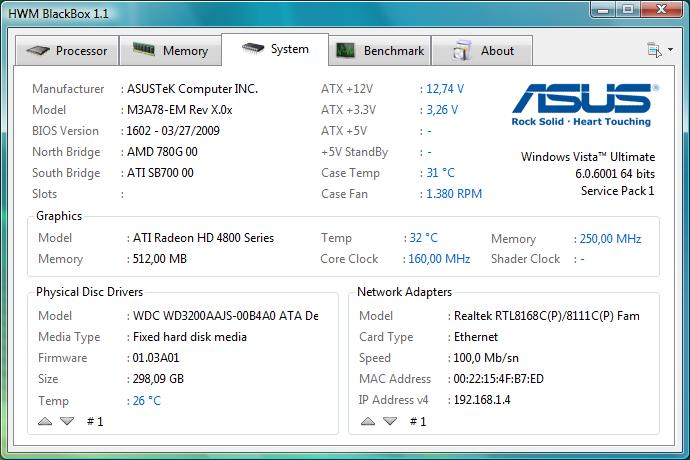Select model text M3A78-EM Rev X.0x
This screenshot has height=460, width=690.
tap(180, 110)
